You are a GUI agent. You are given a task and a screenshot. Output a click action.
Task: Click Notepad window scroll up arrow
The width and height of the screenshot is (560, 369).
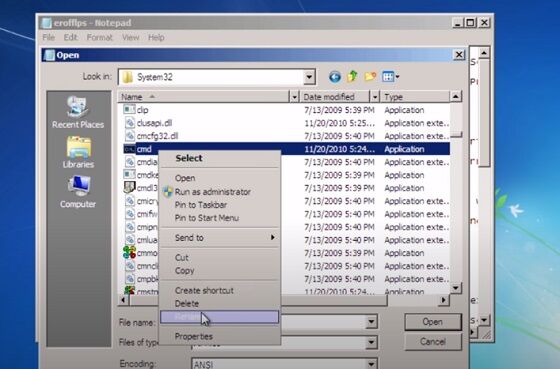484,53
